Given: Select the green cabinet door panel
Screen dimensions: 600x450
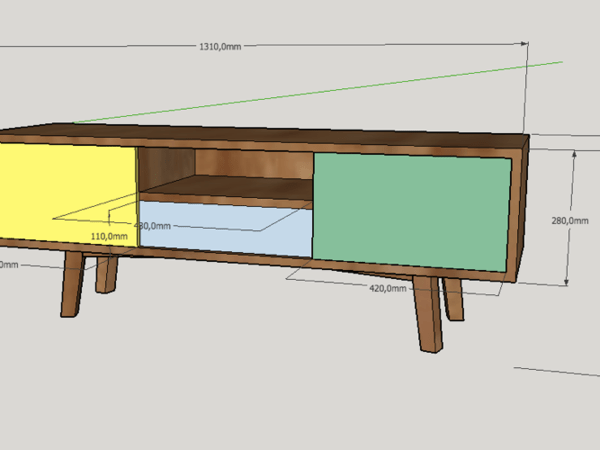Looking at the screenshot, I should point(410,208).
